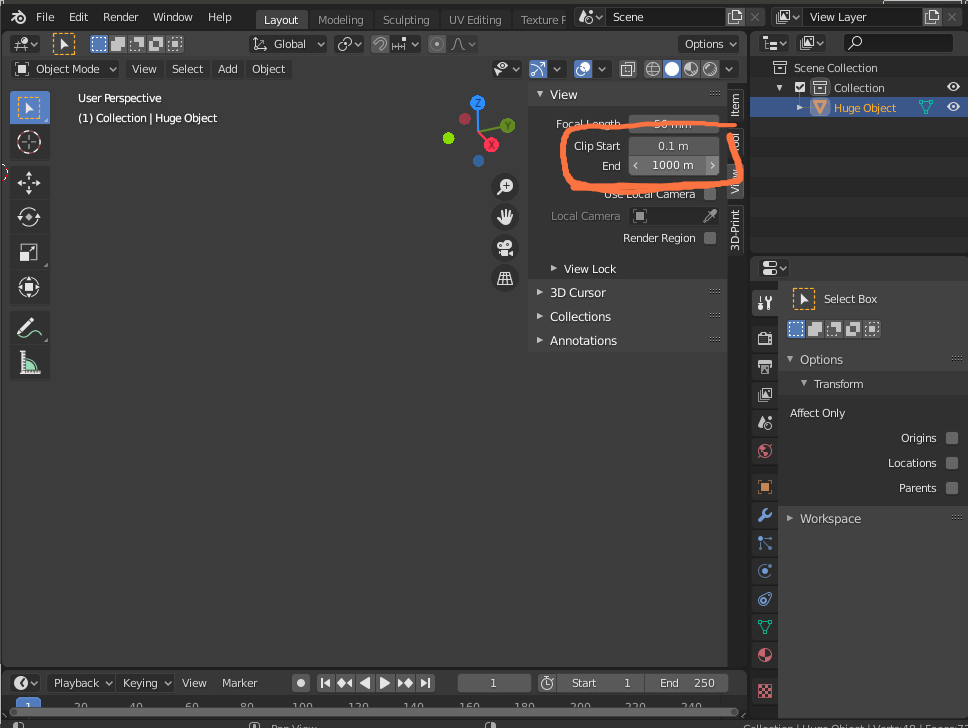Activate the Rotate tool
The width and height of the screenshot is (968, 728).
coord(29,217)
